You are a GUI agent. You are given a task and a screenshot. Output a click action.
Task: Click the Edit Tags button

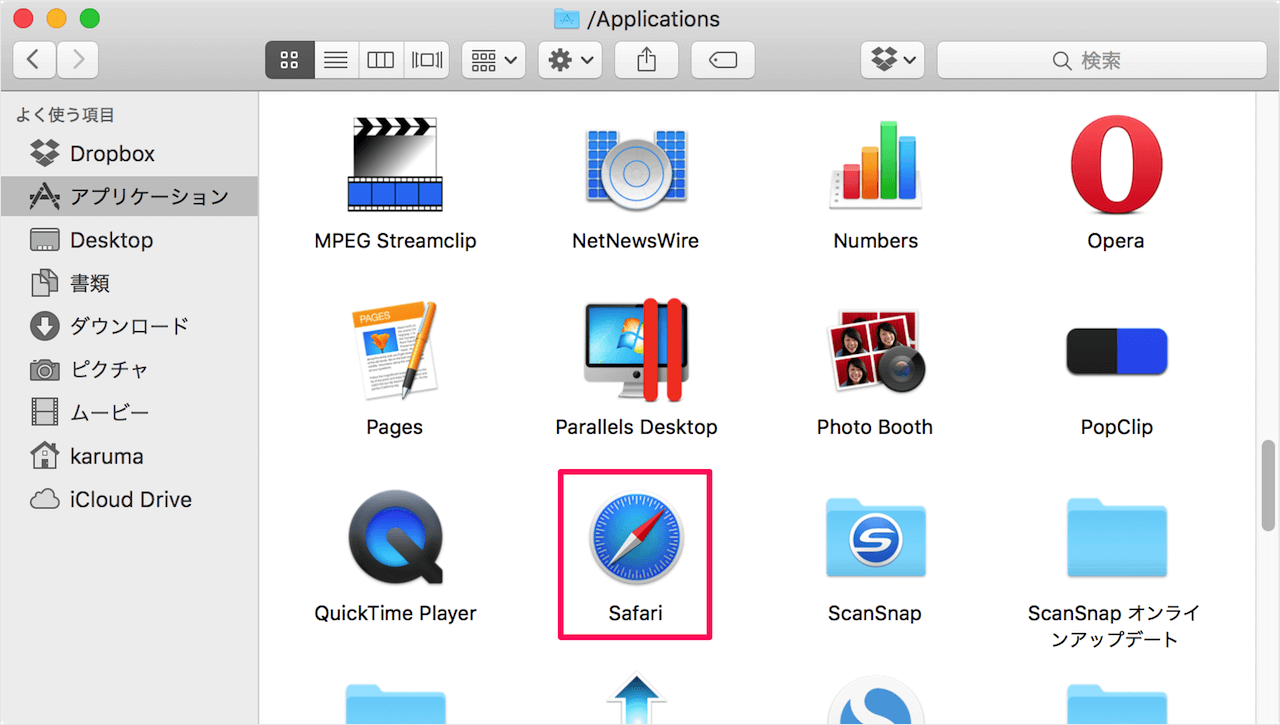tap(722, 60)
